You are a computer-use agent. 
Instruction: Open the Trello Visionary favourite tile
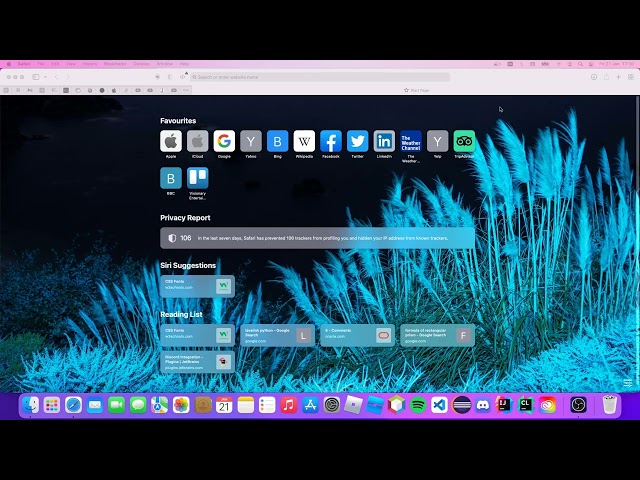click(198, 178)
